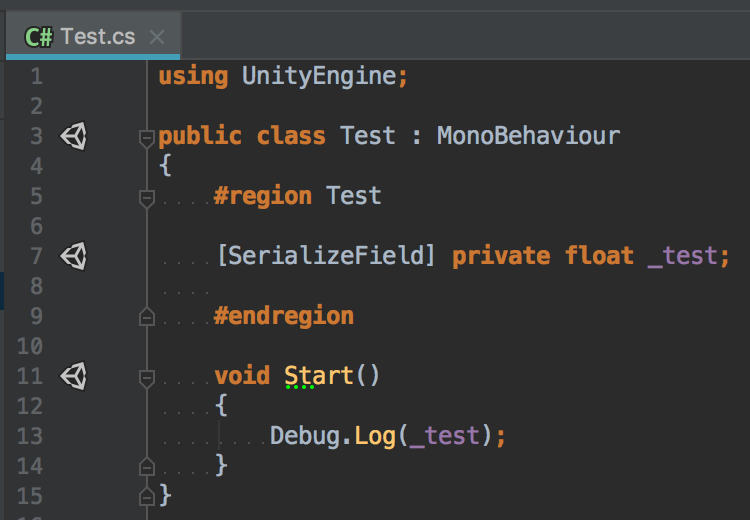The width and height of the screenshot is (750, 520).
Task: Collapse the Test class fold marker
Action: [x=147, y=139]
